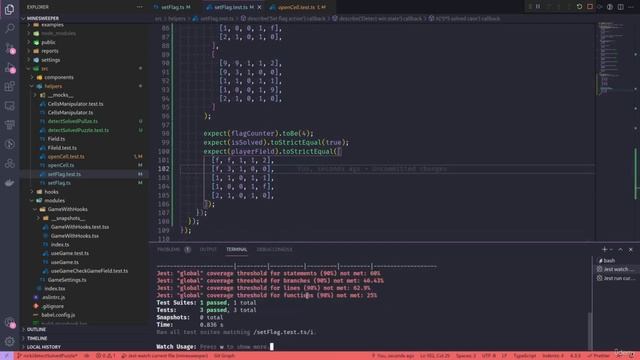Open the Docker view in activity bar
Screen dimensions: 640x360
pos(9,182)
